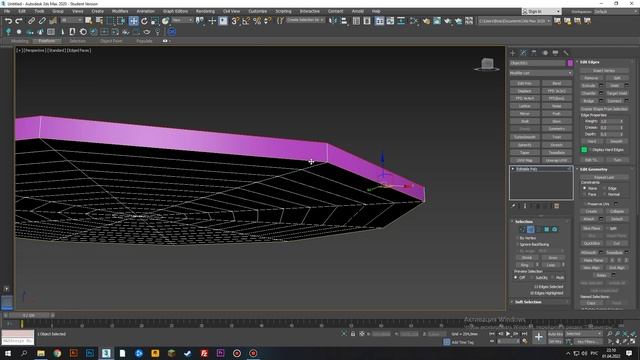The height and width of the screenshot is (360, 640).
Task: Open the Rendering menu
Action: (x=205, y=11)
